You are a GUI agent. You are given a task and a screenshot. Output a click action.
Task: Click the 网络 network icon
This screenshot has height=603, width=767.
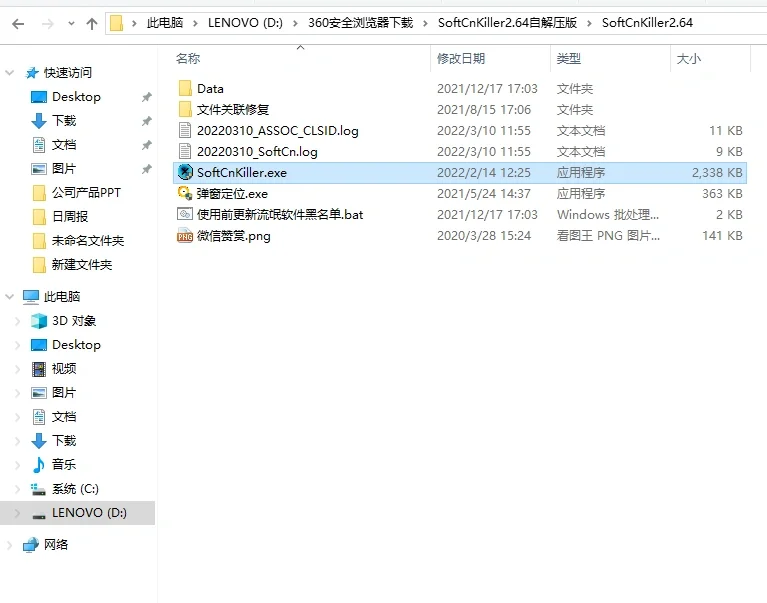tap(31, 544)
